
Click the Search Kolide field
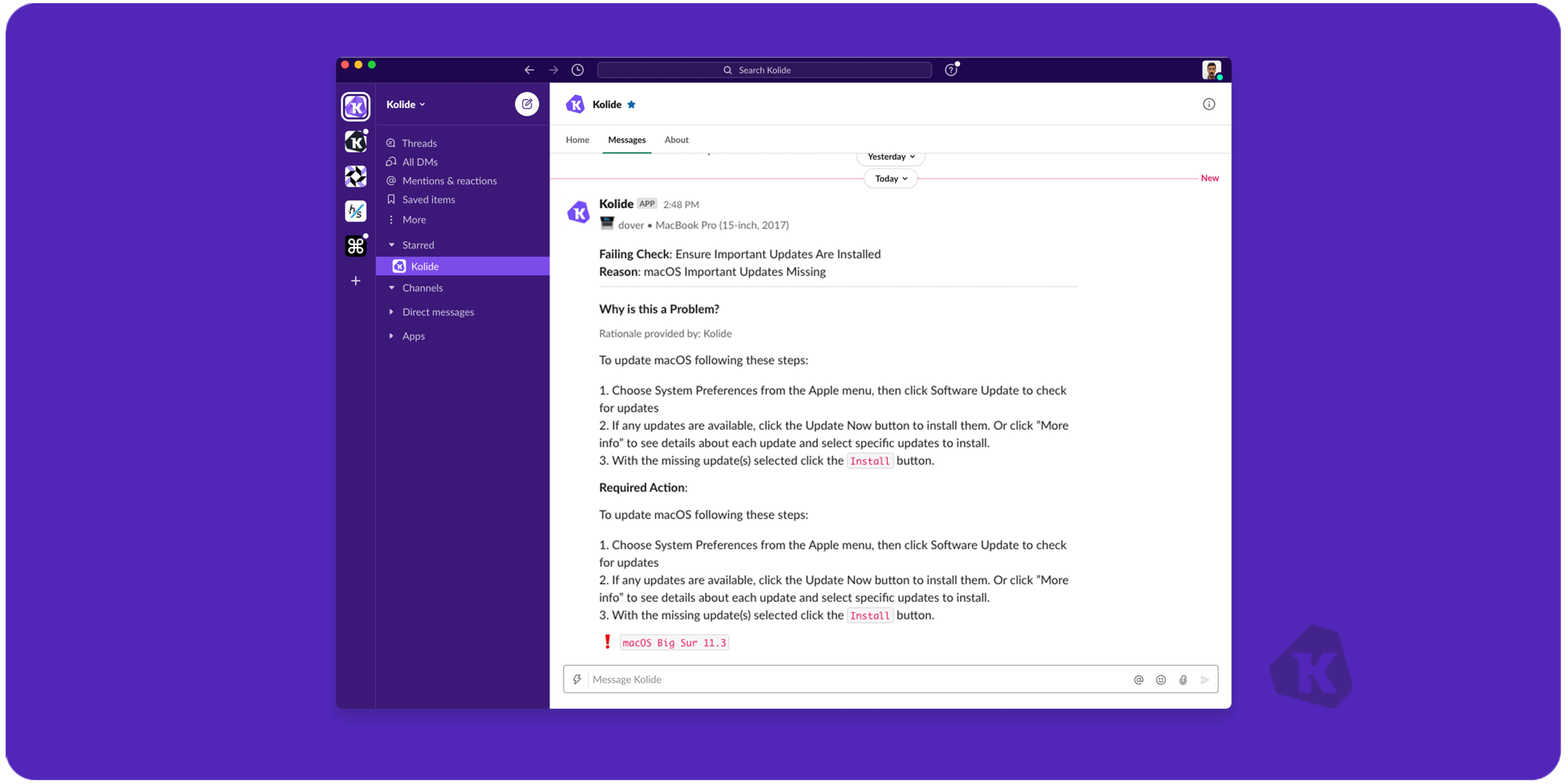(764, 69)
